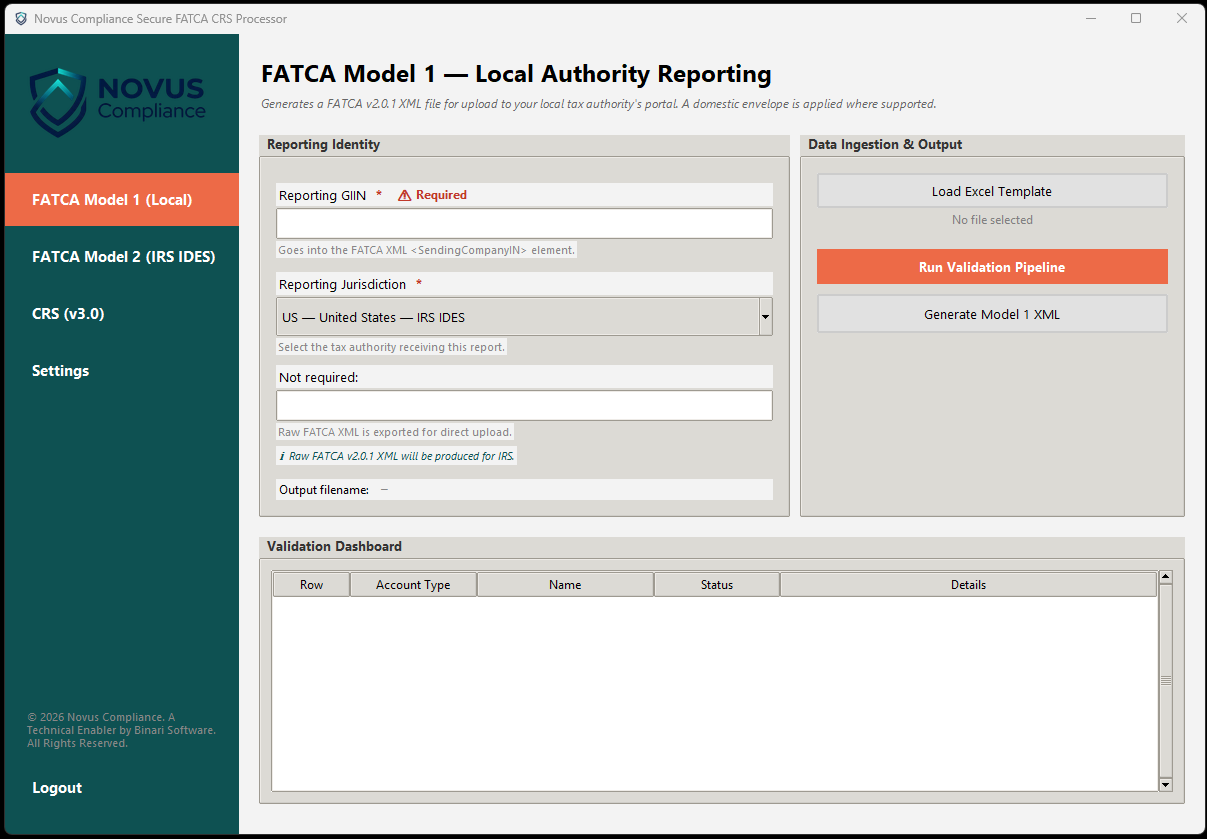Click the 'No file selected' text

coord(992,220)
